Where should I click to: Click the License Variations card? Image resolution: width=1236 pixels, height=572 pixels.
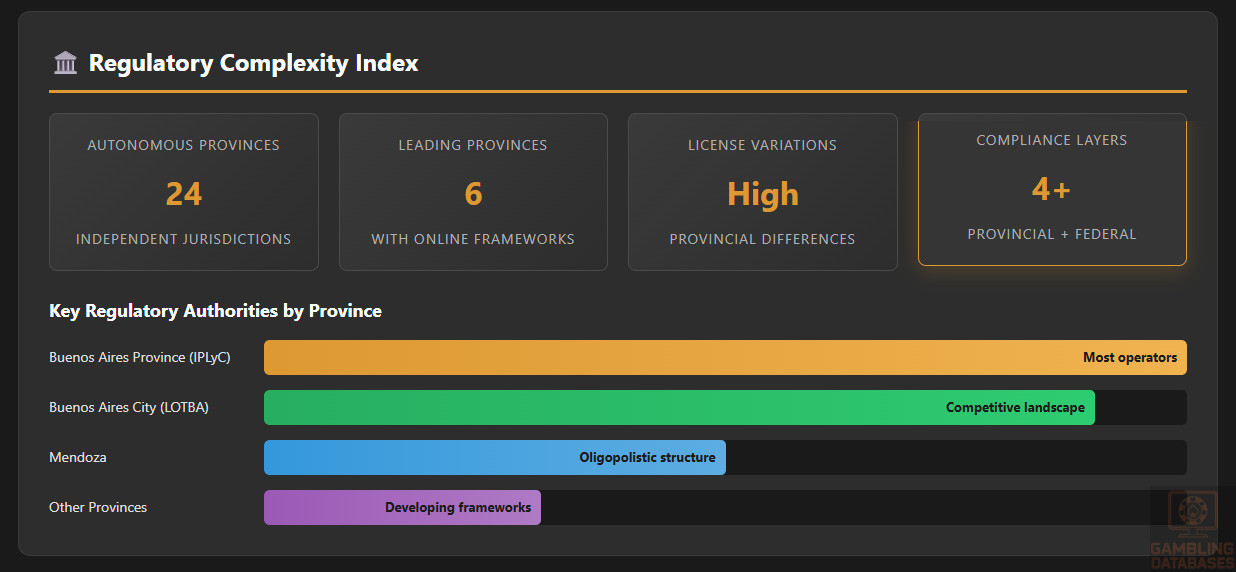(762, 192)
